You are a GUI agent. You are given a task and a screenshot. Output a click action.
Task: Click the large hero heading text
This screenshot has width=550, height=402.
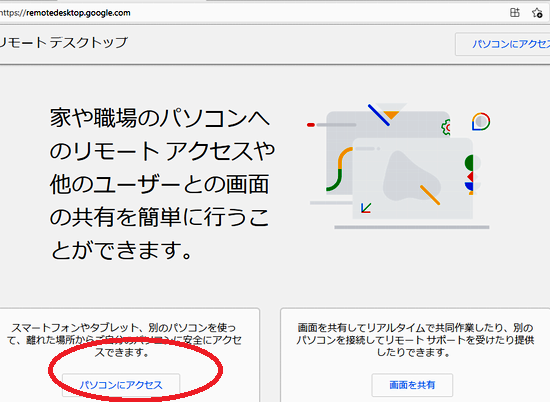tap(162, 184)
